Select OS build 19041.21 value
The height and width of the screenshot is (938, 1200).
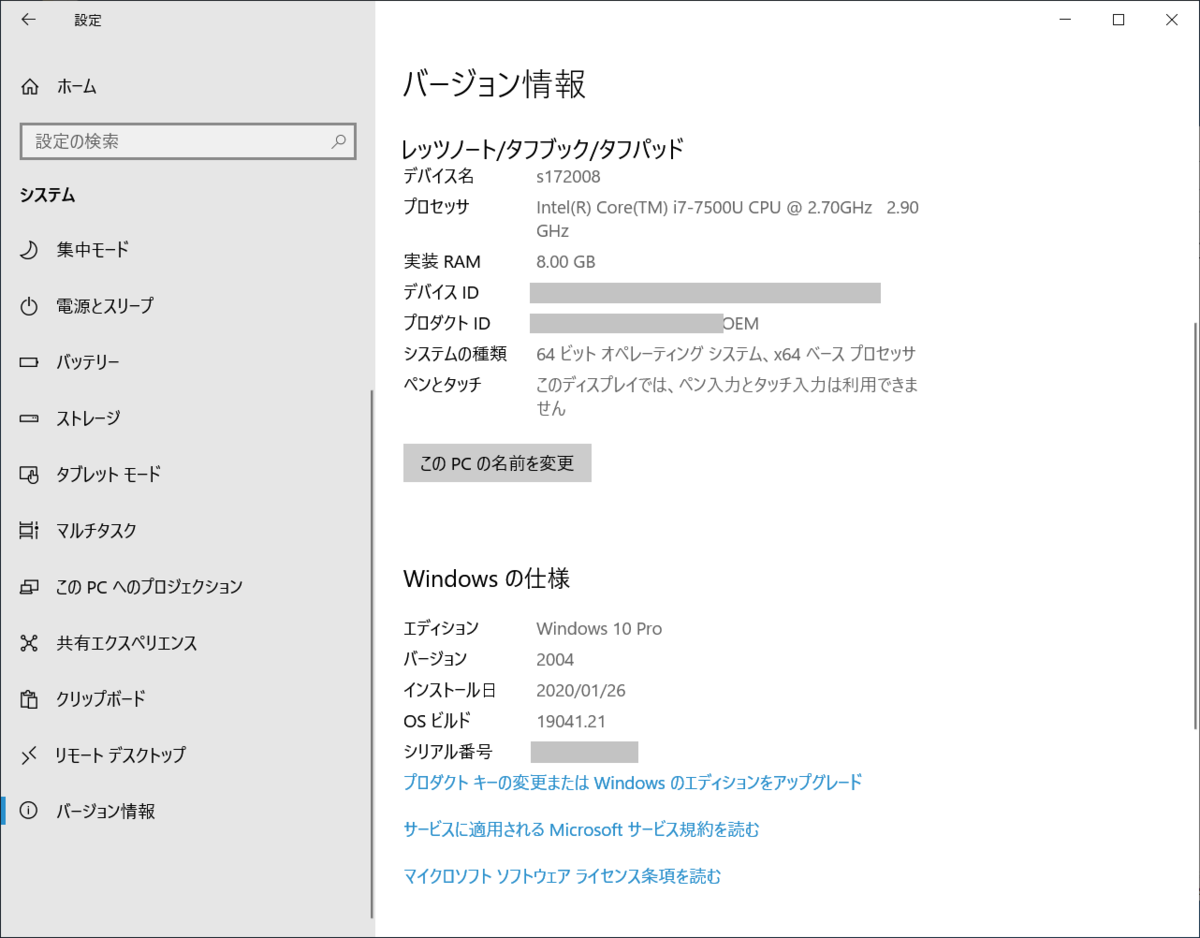click(571, 722)
